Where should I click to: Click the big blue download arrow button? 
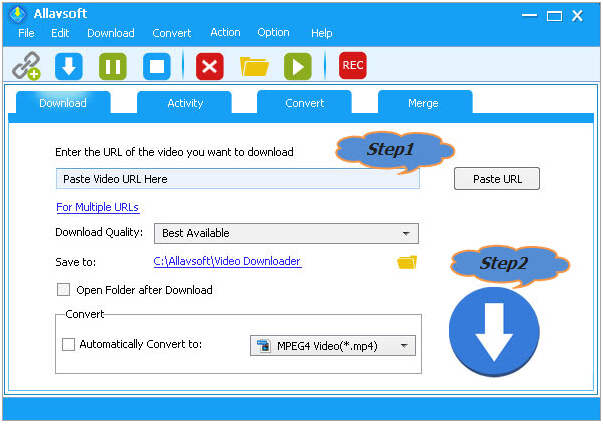coord(494,332)
